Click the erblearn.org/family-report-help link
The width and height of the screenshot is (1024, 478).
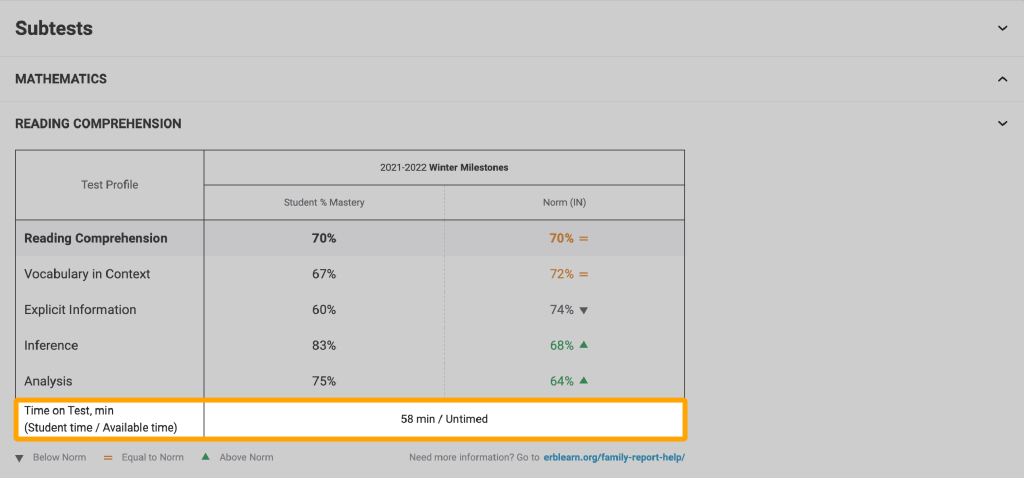pyautogui.click(x=614, y=458)
